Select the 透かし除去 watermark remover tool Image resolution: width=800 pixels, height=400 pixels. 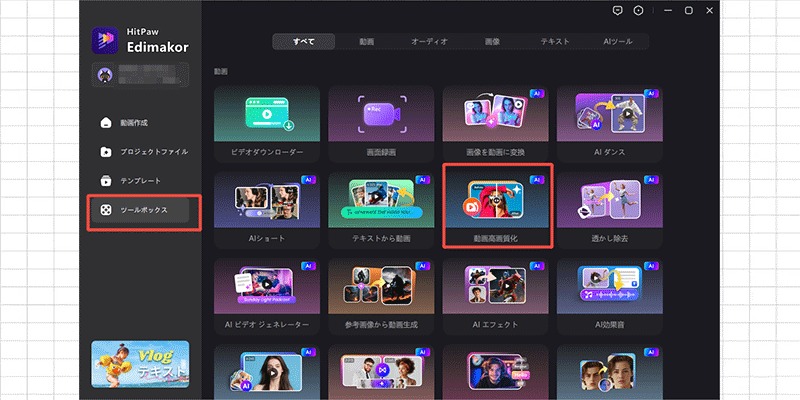point(610,207)
